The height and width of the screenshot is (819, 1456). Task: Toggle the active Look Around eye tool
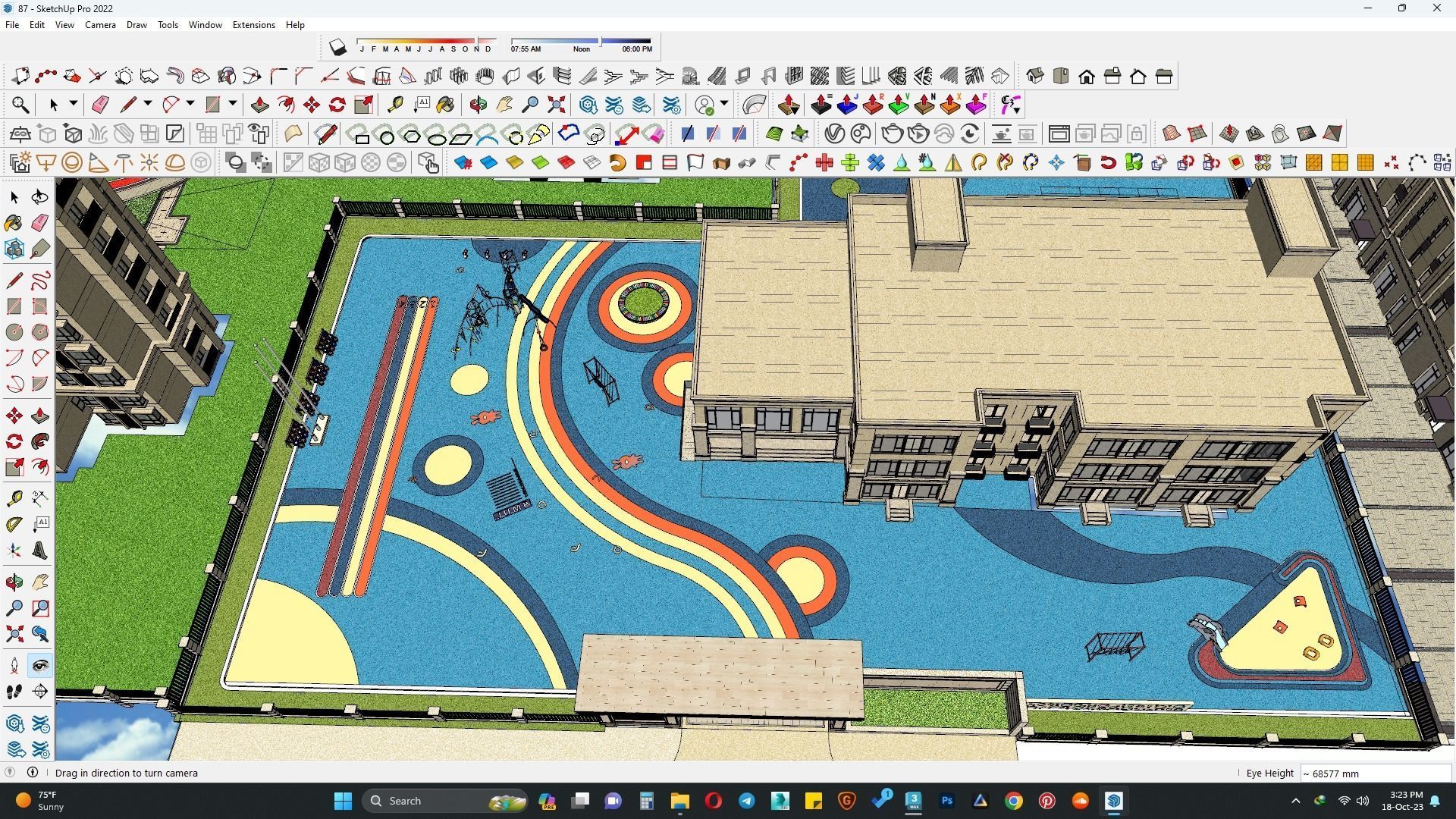pos(40,666)
